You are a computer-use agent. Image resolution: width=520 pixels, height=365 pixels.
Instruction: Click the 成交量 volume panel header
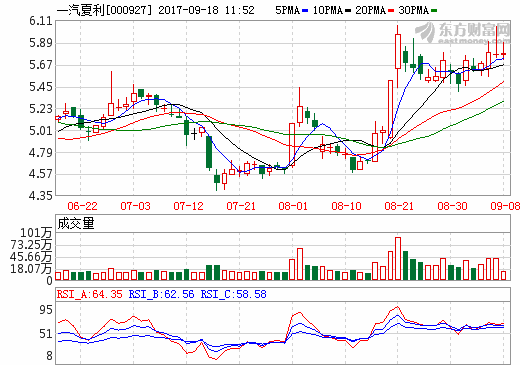[76, 223]
